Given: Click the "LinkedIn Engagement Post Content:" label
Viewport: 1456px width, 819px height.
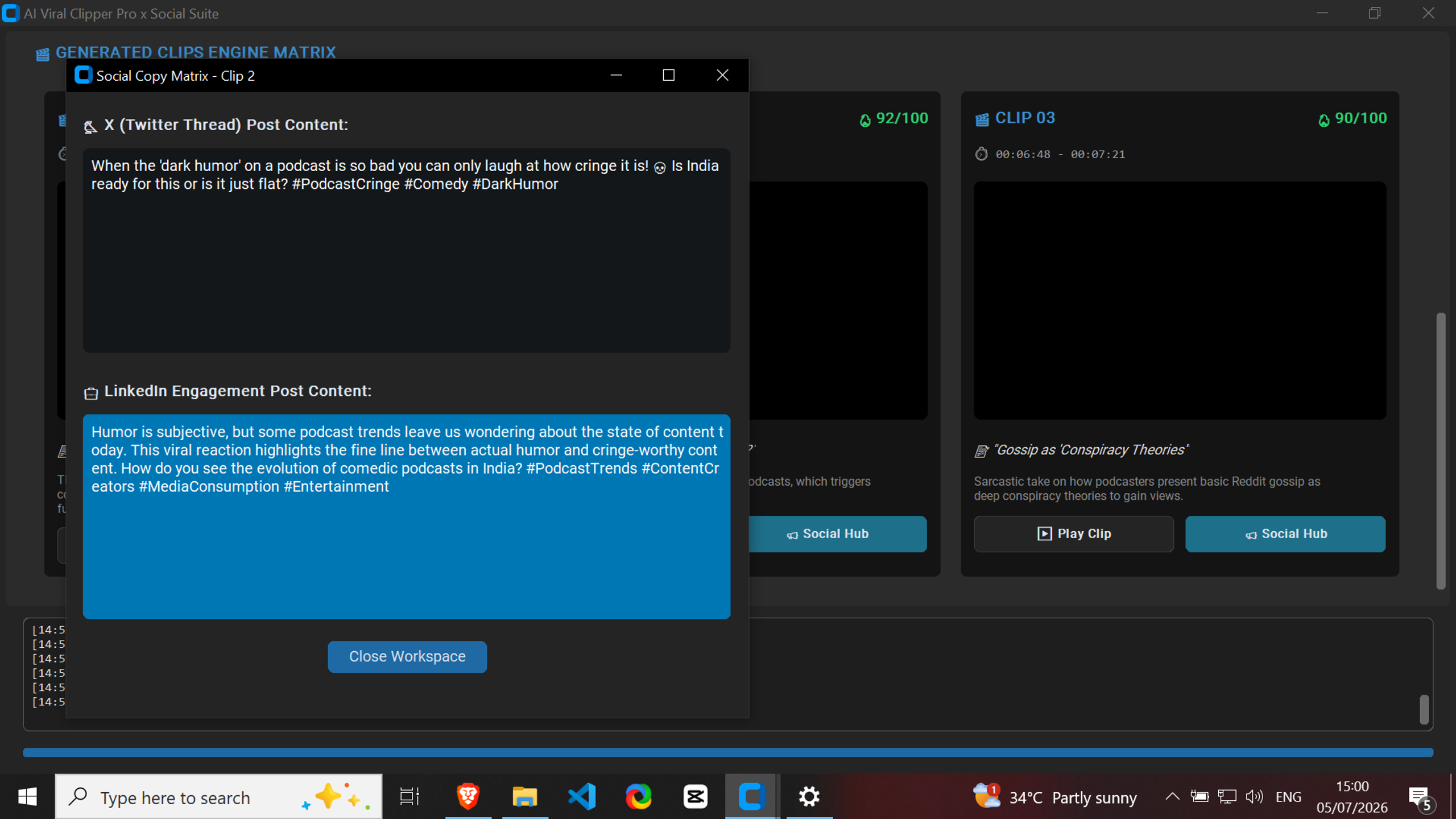Looking at the screenshot, I should point(238,391).
